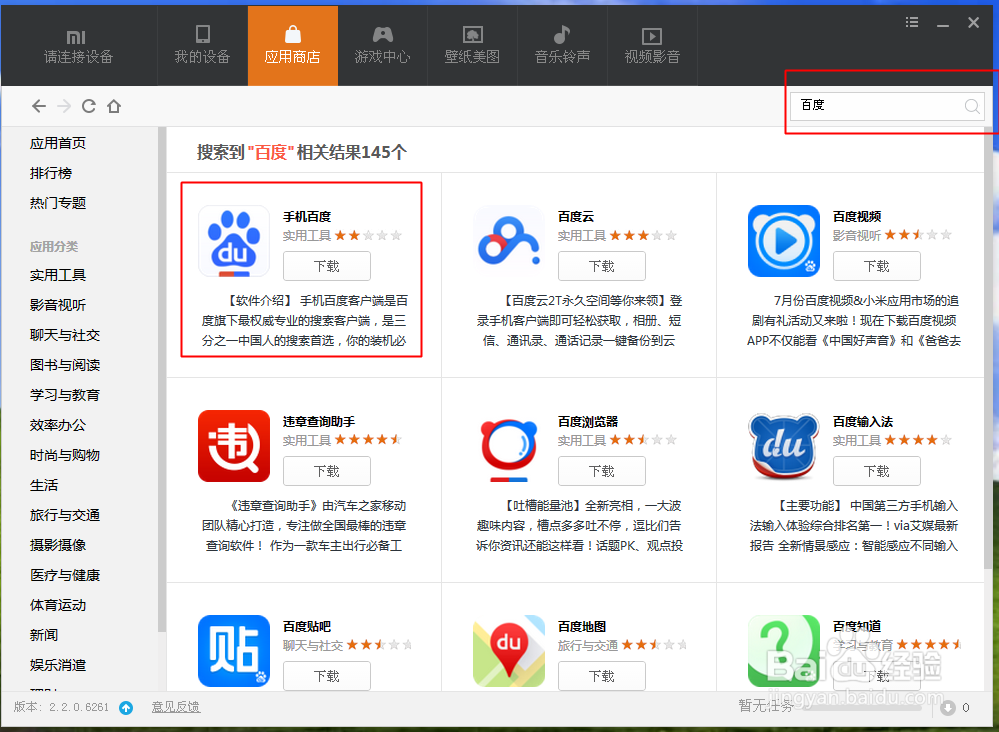Viewport: 999px width, 732px height.
Task: Select 学习与教育 category
Action: 65,395
